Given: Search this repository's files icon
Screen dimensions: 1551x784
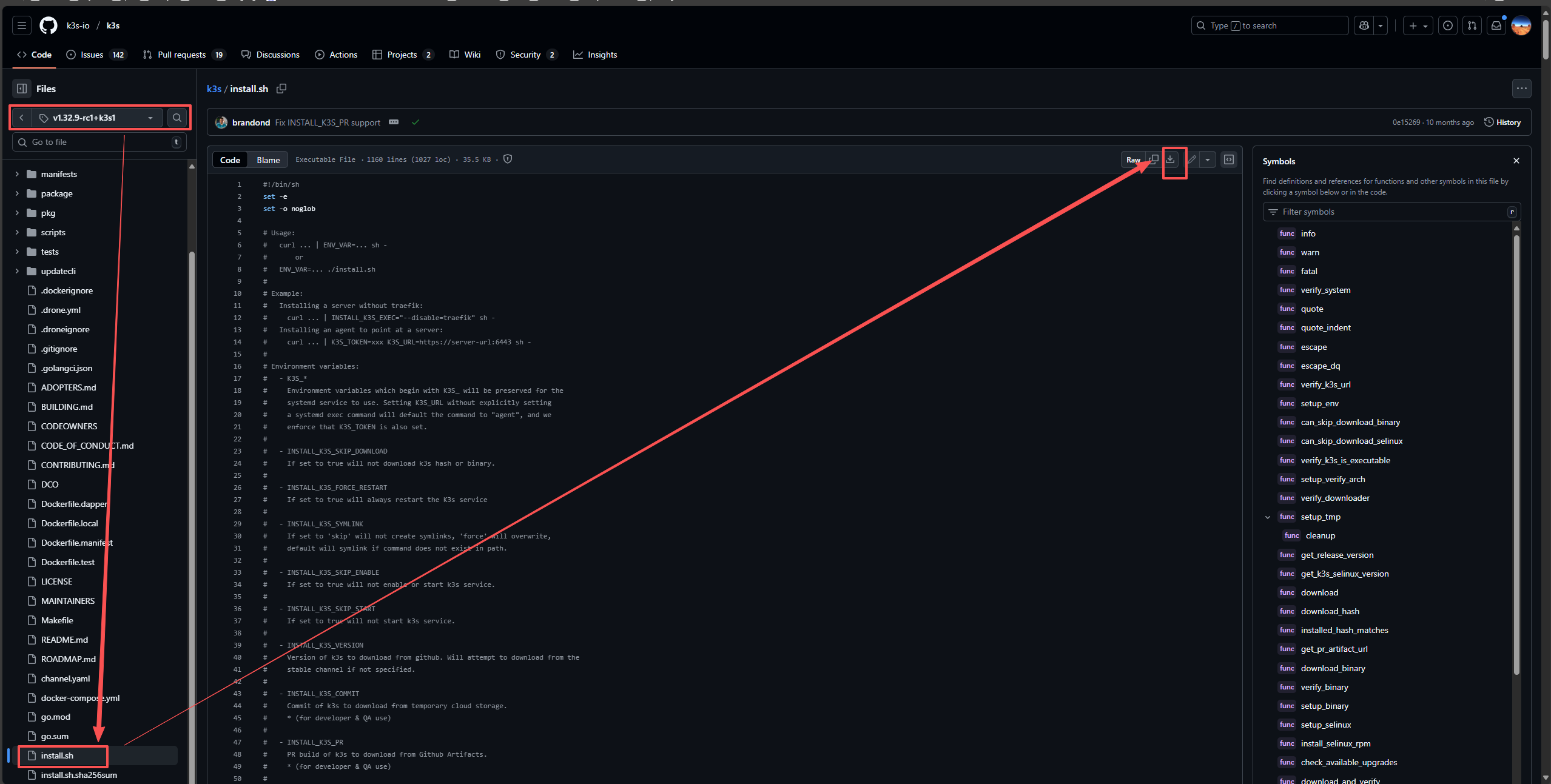Looking at the screenshot, I should 177,118.
